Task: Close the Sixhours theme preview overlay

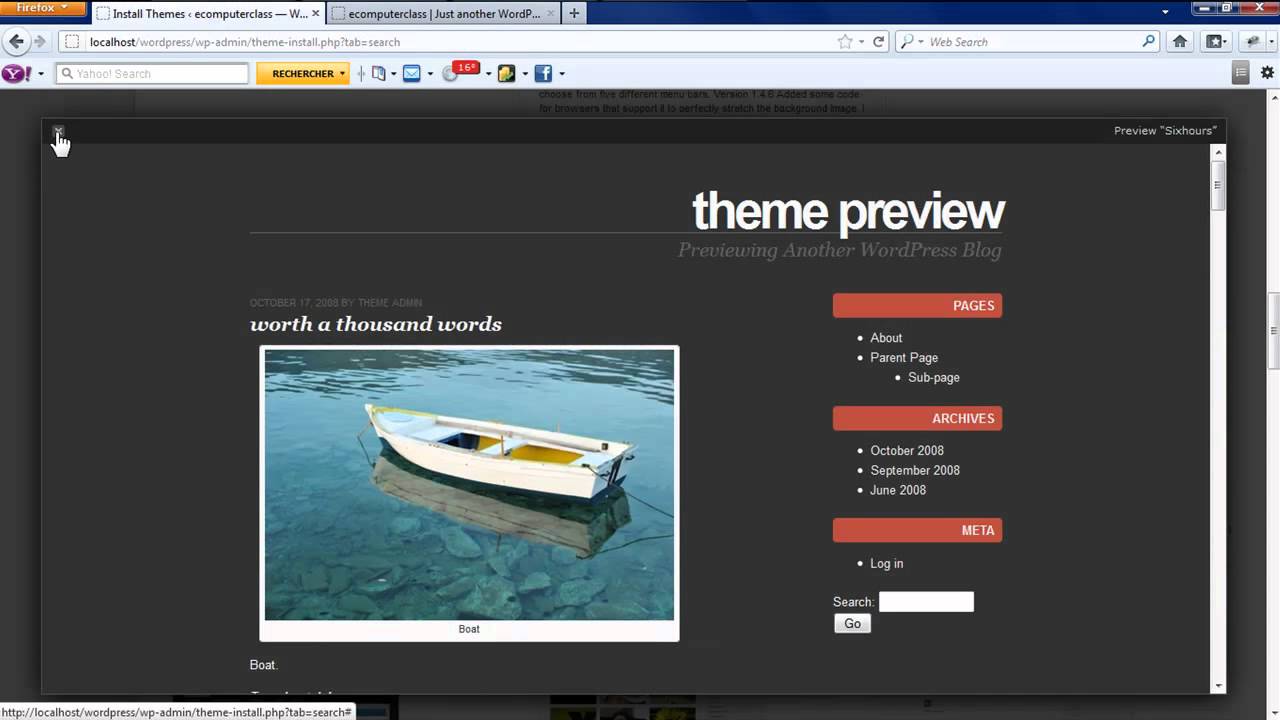Action: tap(58, 131)
